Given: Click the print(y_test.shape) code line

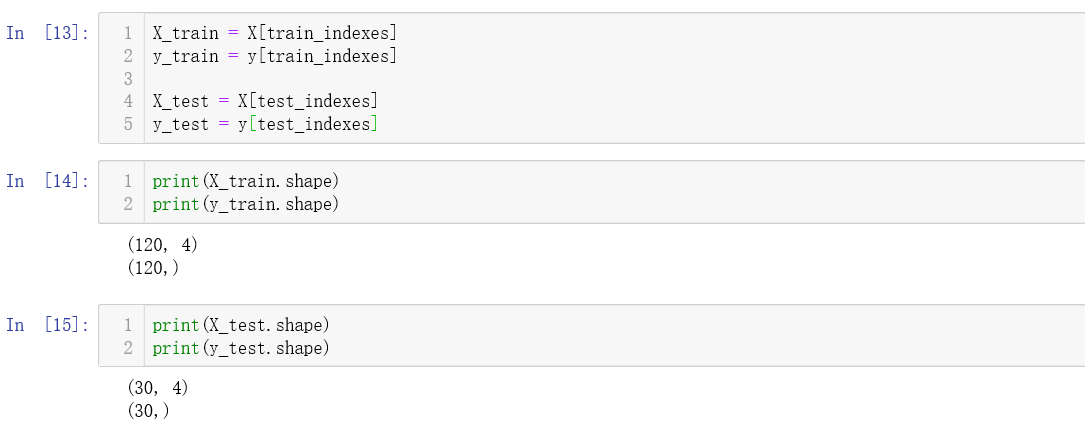Looking at the screenshot, I should tap(240, 348).
